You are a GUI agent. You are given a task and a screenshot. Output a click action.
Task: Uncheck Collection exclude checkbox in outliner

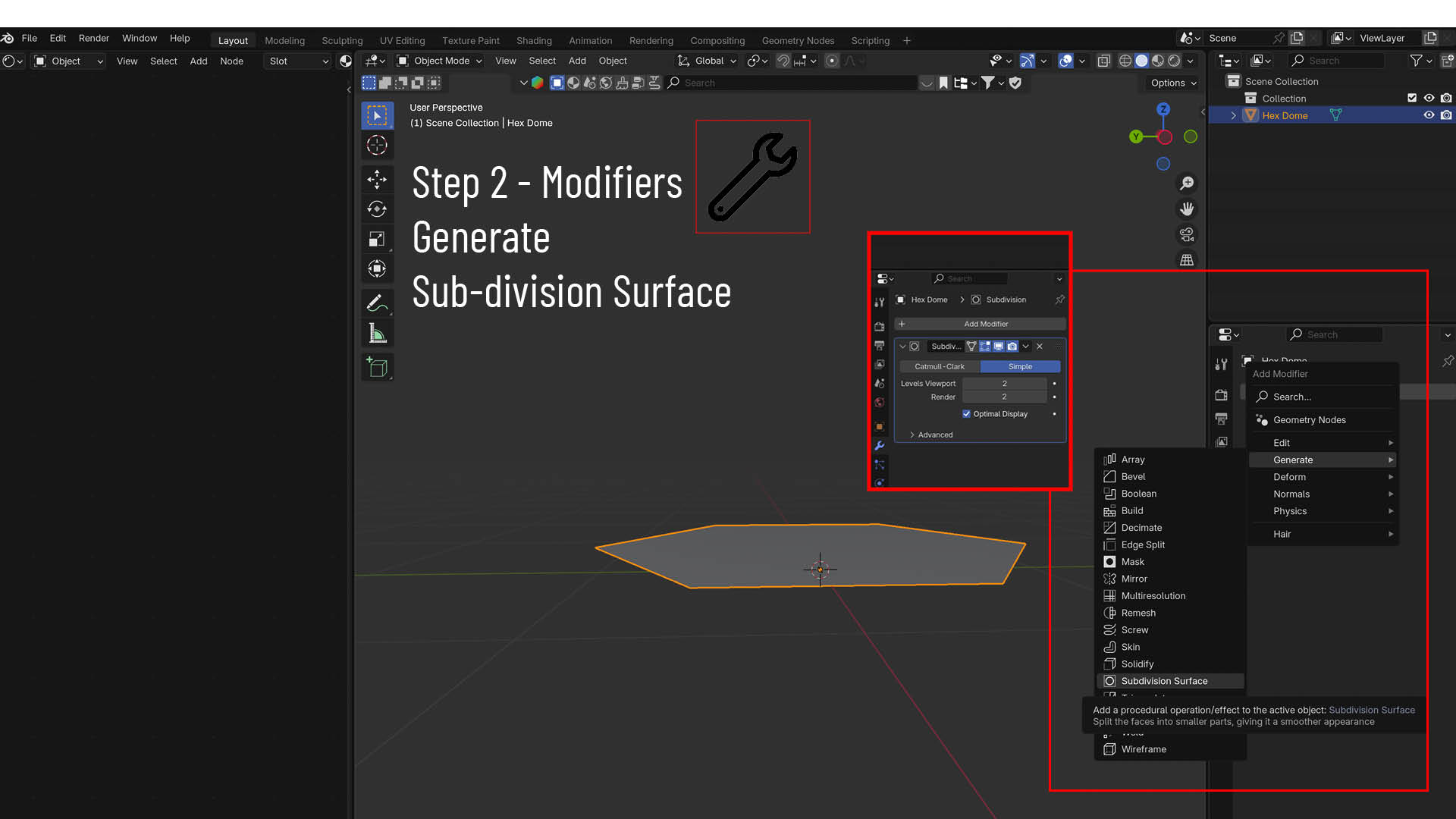coord(1412,98)
